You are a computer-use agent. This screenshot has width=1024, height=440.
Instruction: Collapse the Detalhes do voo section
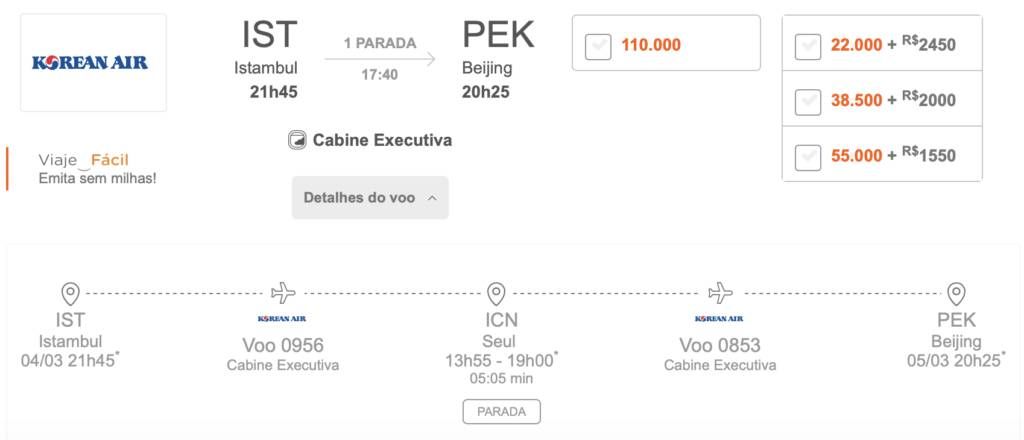tap(370, 197)
